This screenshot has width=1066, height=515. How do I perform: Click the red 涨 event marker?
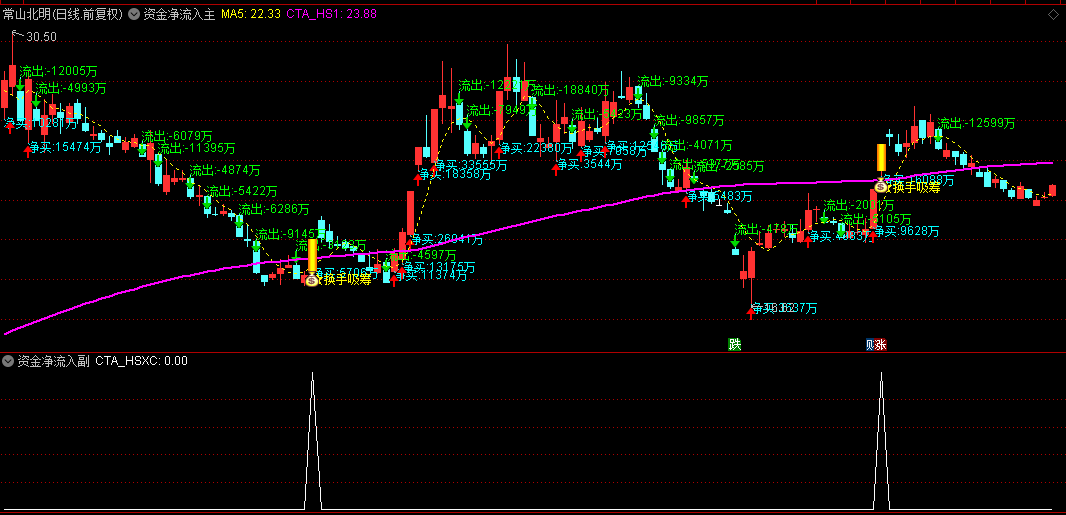coord(880,344)
